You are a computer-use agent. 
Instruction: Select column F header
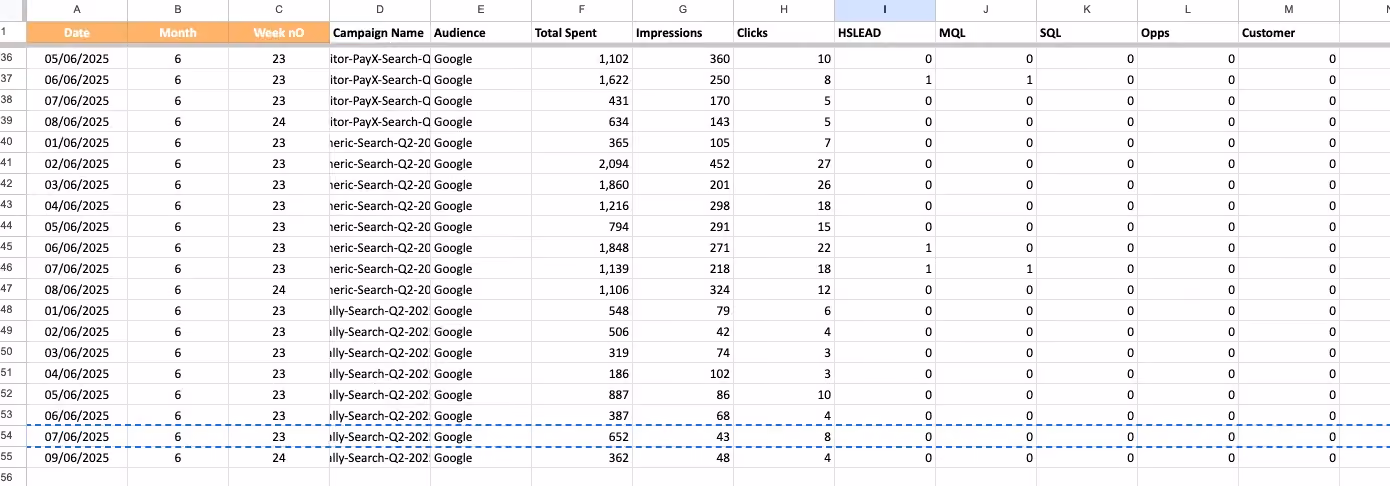(x=582, y=10)
